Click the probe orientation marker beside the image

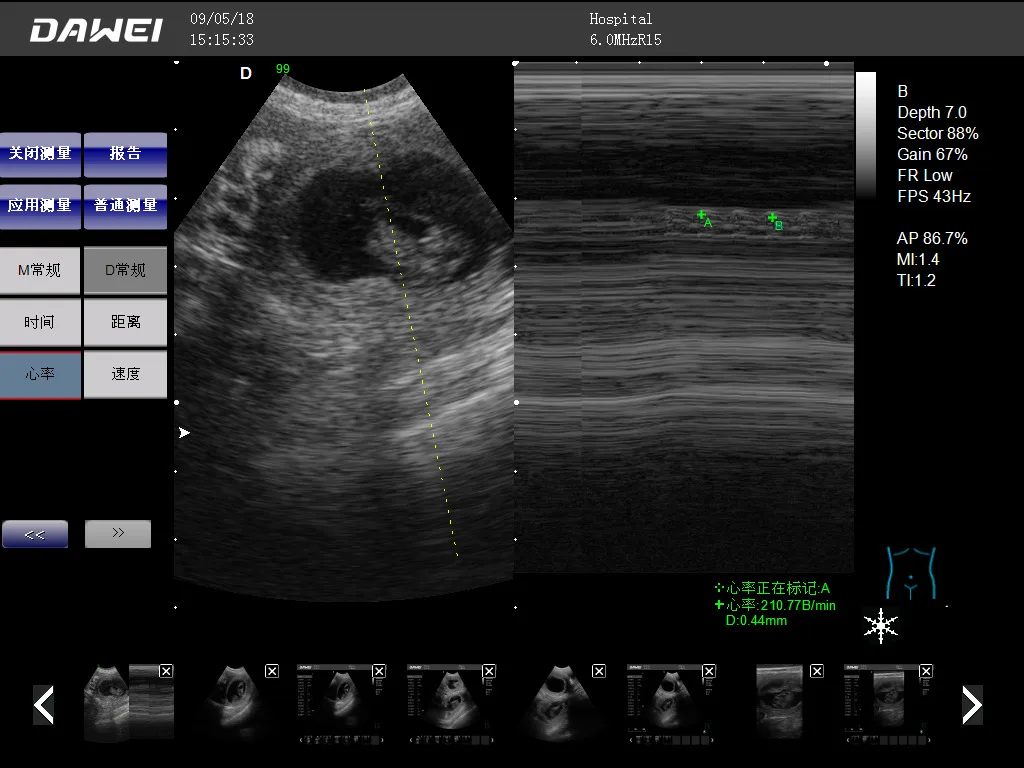coord(183,432)
